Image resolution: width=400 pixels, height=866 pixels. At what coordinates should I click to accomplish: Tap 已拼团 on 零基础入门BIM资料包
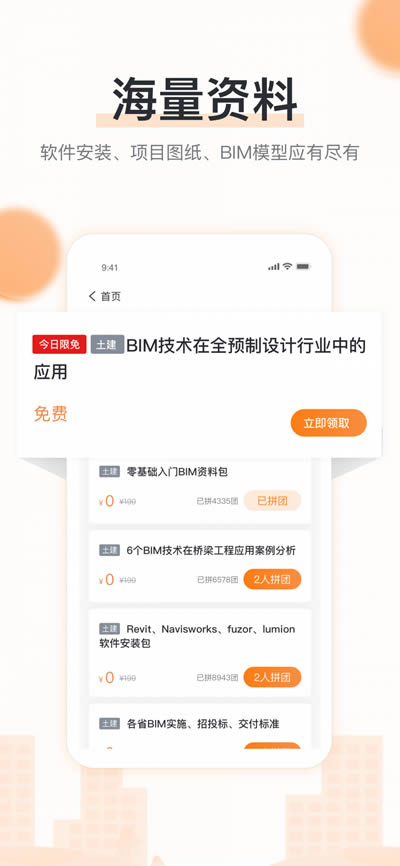[x=272, y=501]
